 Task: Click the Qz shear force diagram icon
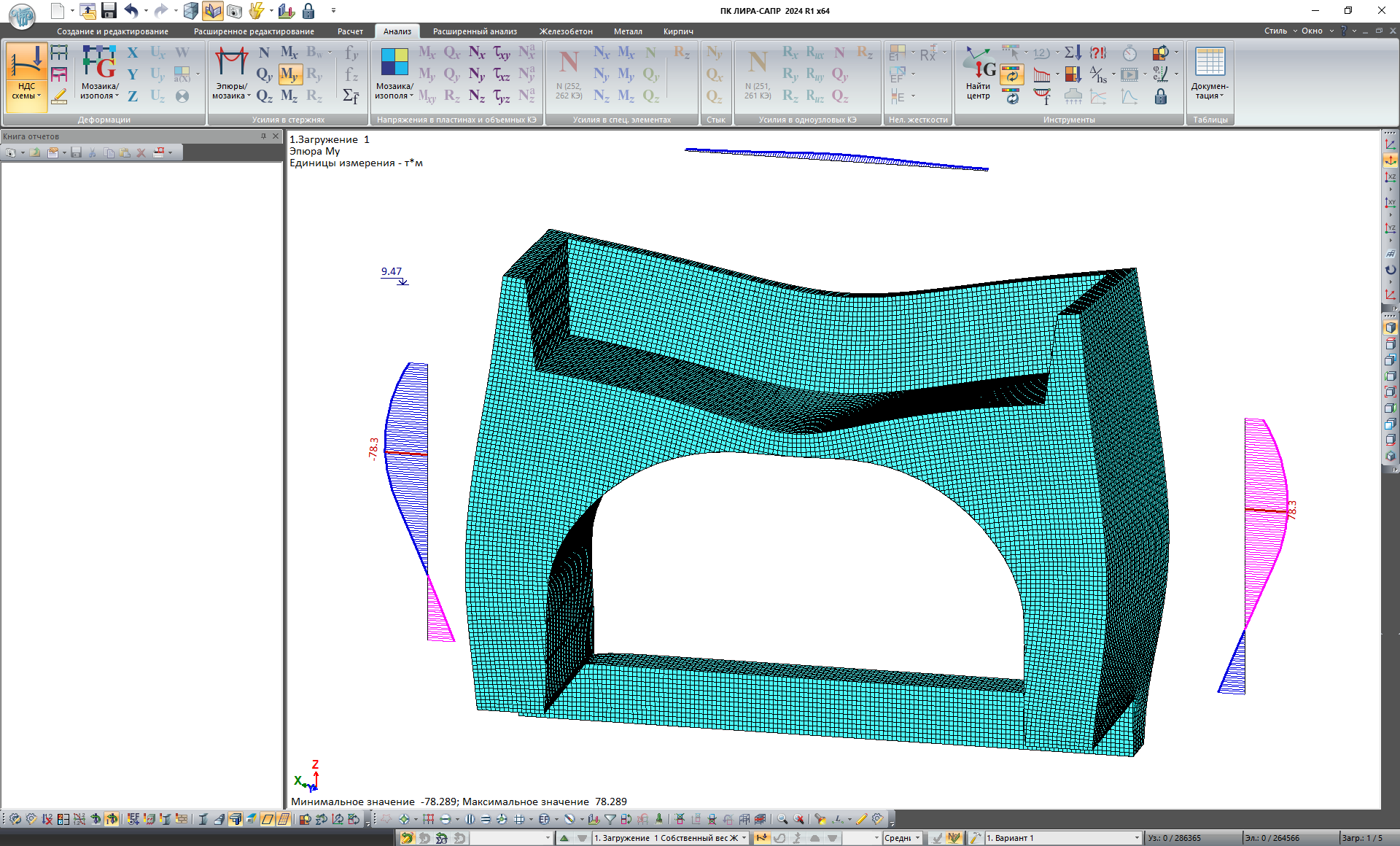tap(264, 96)
